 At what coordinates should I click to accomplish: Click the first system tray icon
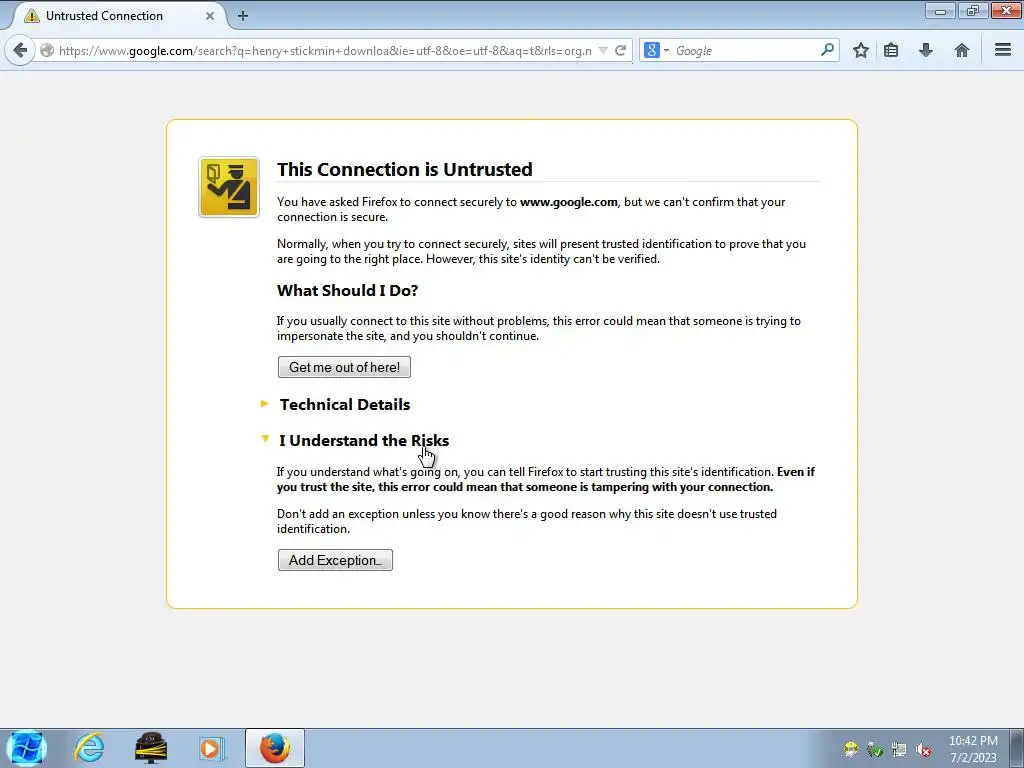coord(850,750)
